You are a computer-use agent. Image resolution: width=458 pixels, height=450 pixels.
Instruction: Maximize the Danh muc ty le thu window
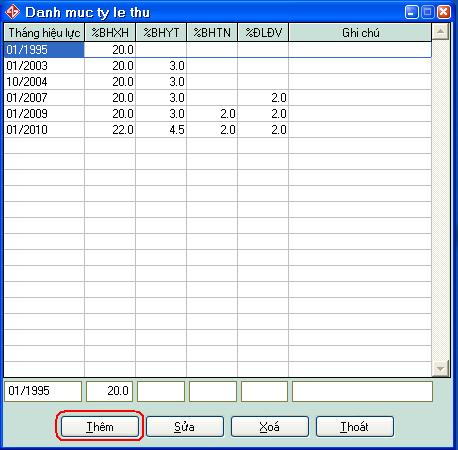427,12
